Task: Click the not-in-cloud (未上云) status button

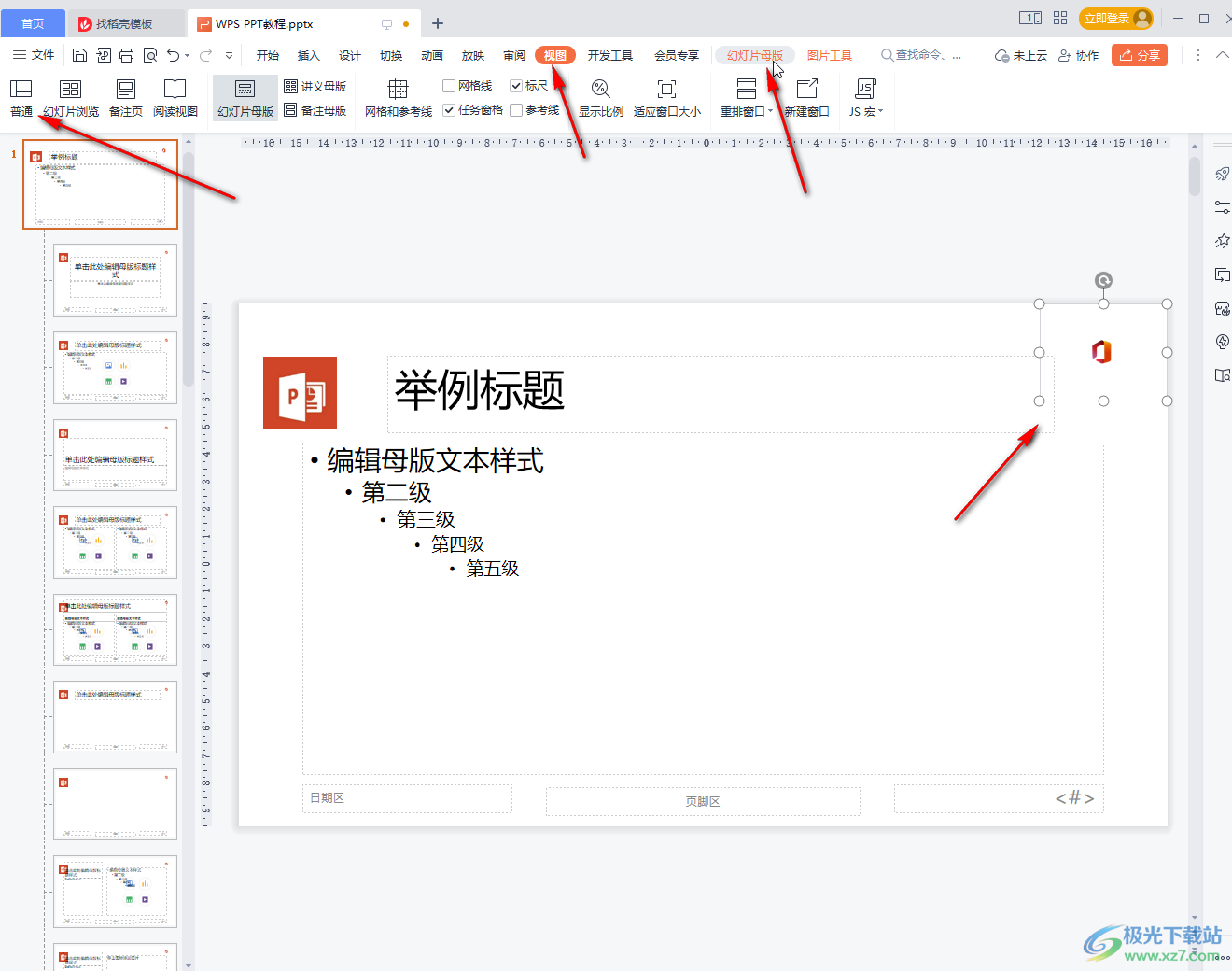Action: point(1021,55)
